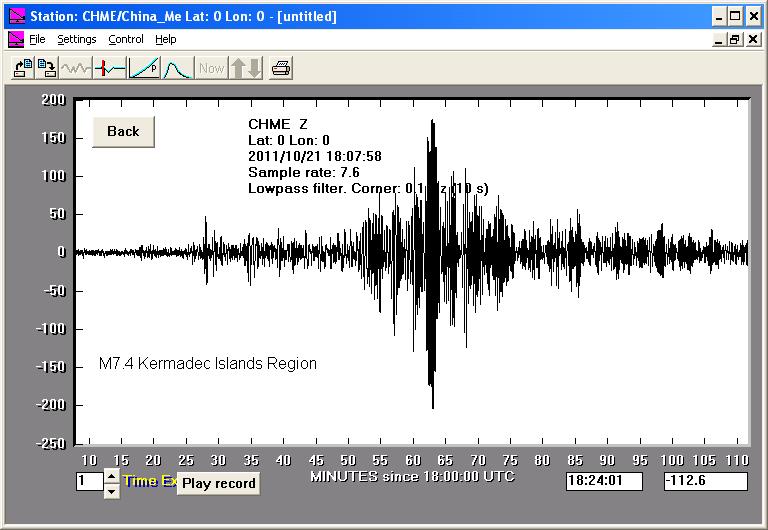This screenshot has height=530, width=768.
Task: Open the Settings menu
Action: [77, 39]
